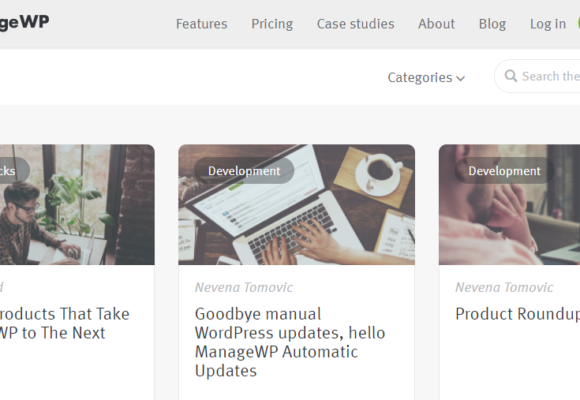Open the Development tag on Product Roundup card
Image resolution: width=580 pixels, height=400 pixels.
click(x=504, y=171)
